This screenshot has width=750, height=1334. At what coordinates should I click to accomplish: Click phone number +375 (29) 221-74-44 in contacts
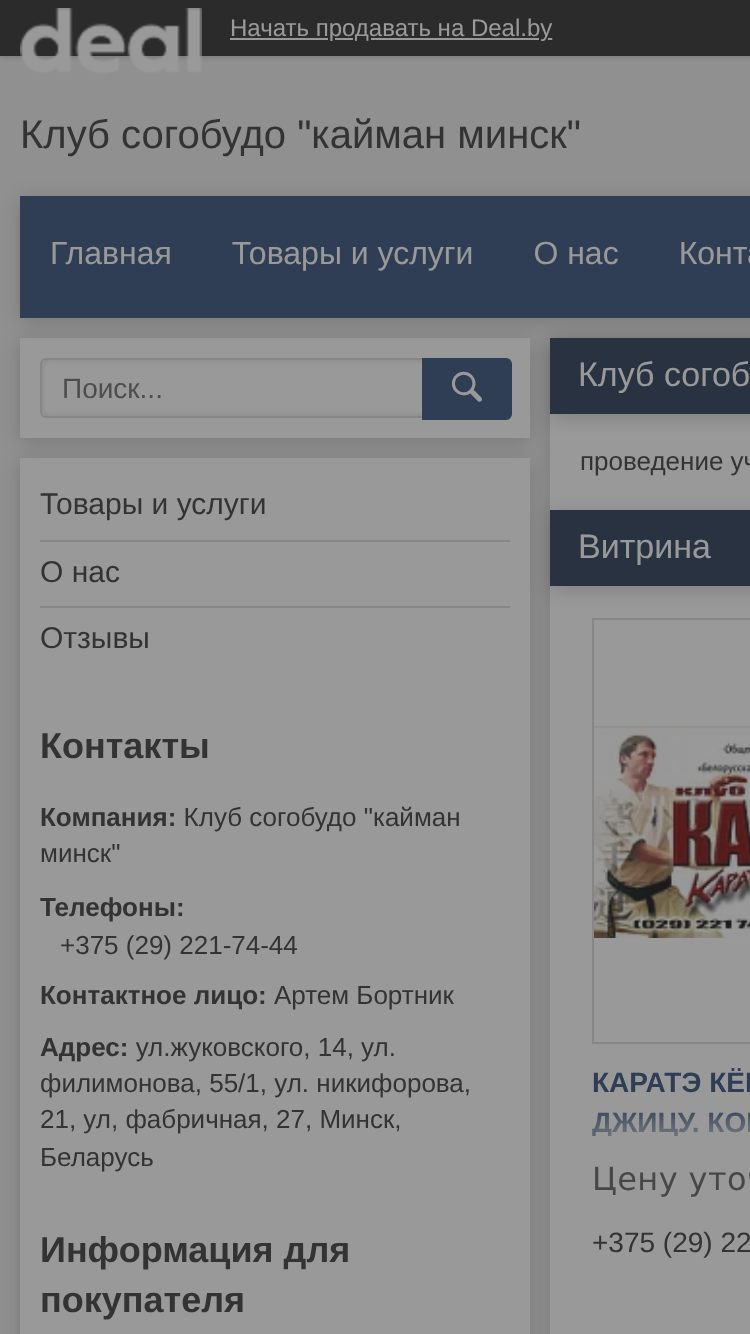click(x=179, y=945)
